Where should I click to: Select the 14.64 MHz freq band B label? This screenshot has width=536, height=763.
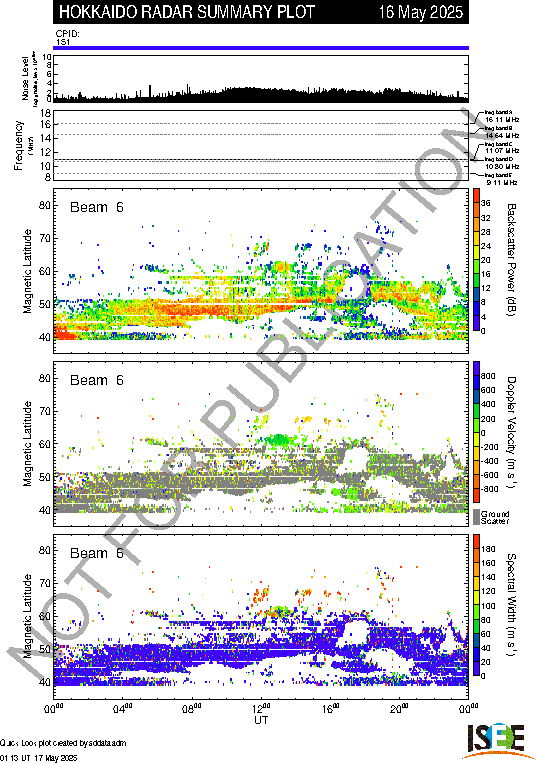[x=501, y=132]
